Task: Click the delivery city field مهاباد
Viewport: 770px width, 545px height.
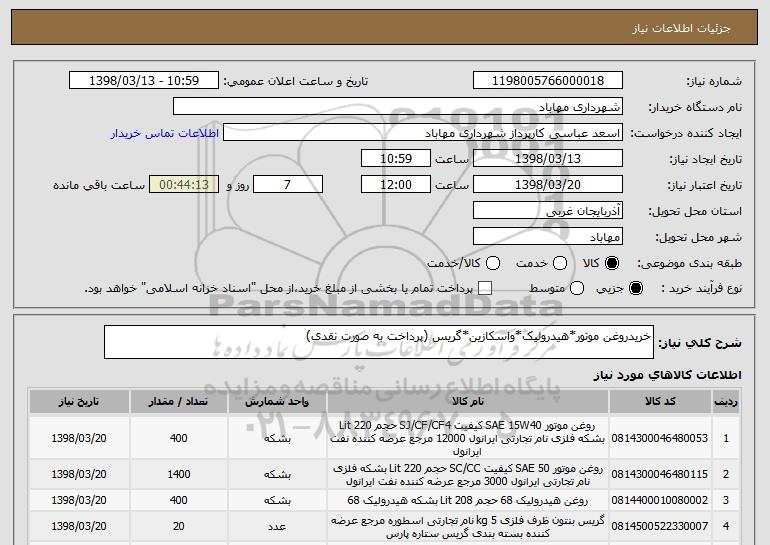Action: (x=548, y=237)
